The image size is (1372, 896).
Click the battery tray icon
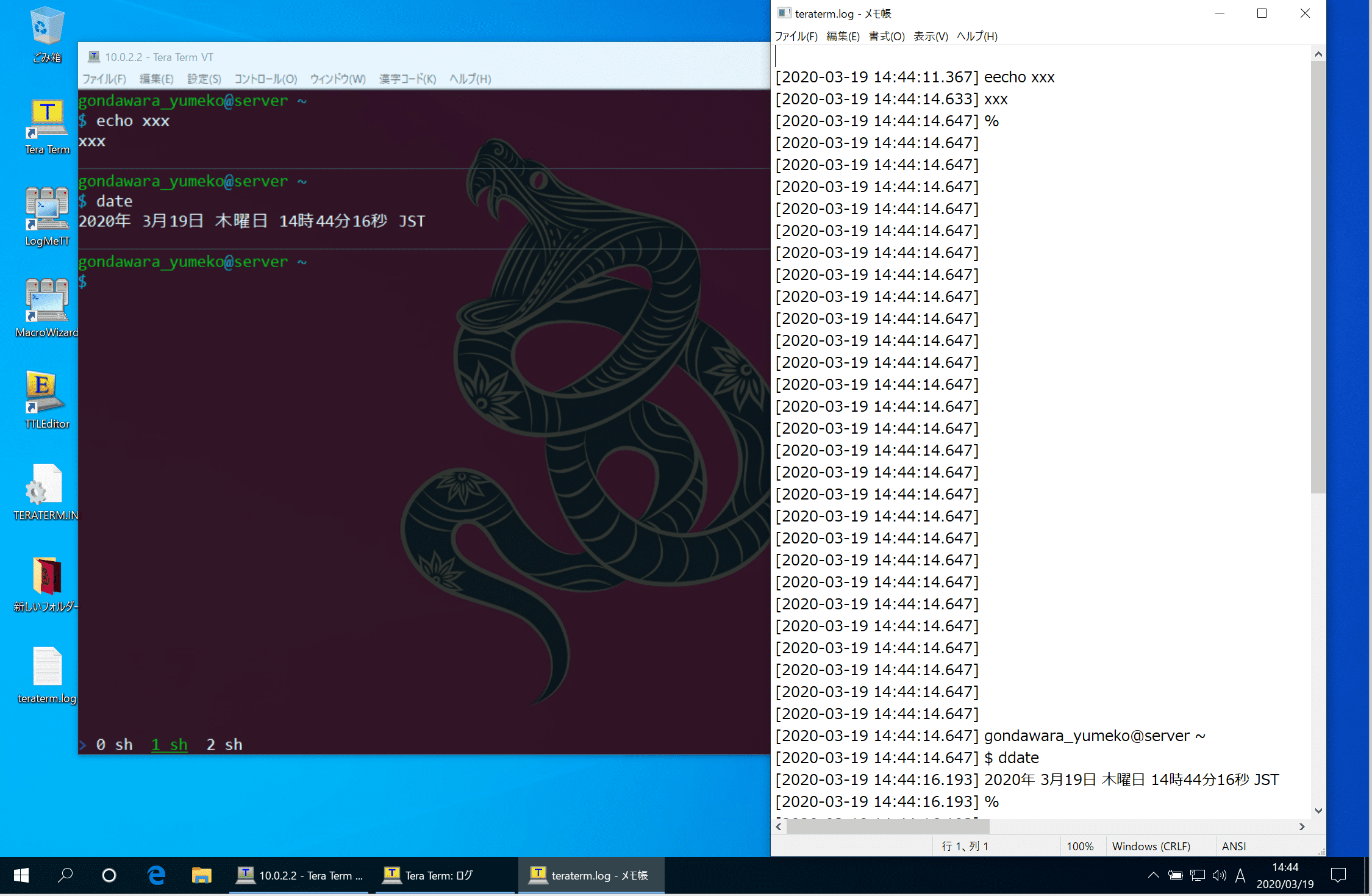pos(1176,876)
